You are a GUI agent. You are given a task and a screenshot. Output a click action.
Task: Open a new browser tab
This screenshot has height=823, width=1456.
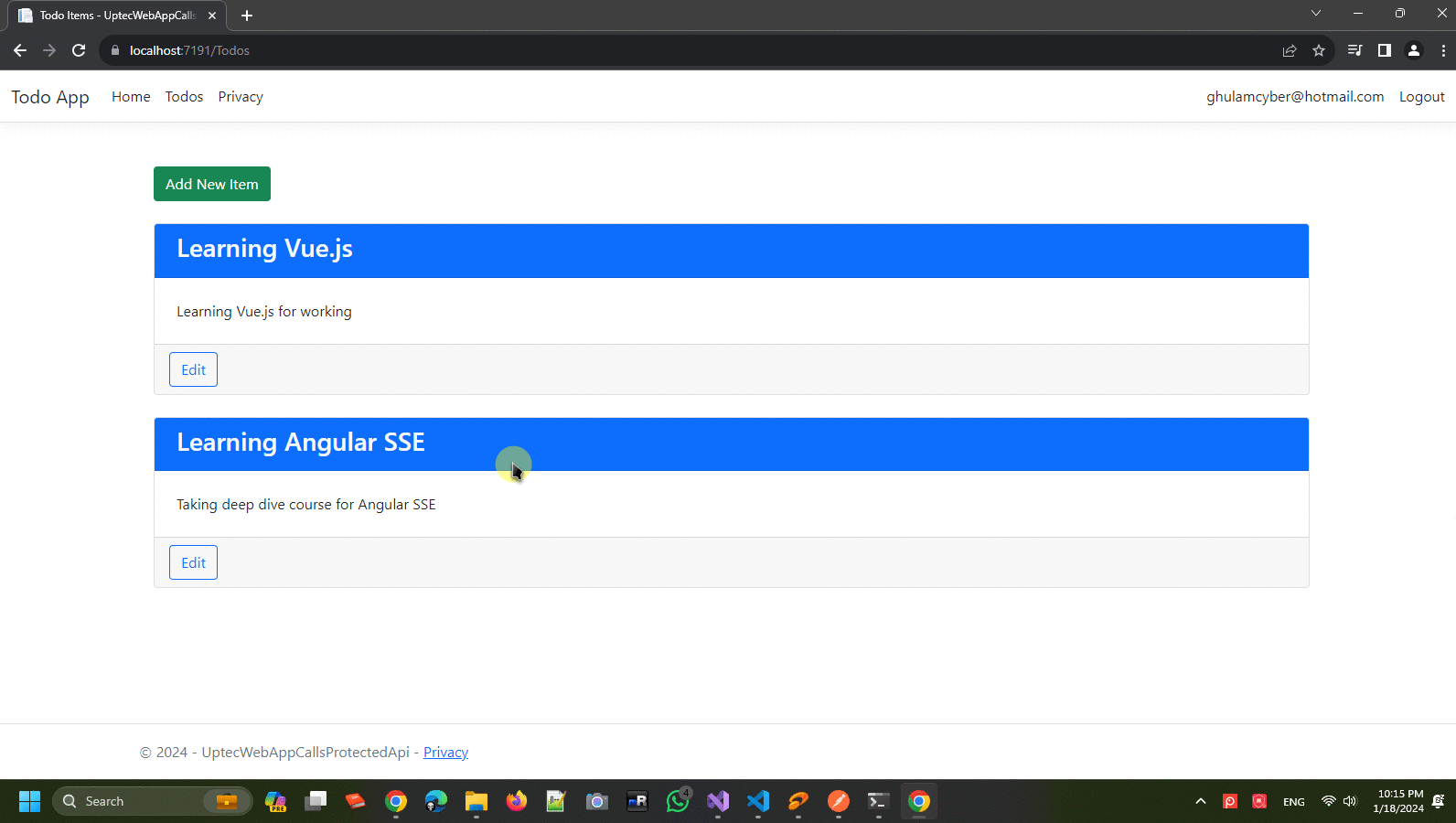247,16
